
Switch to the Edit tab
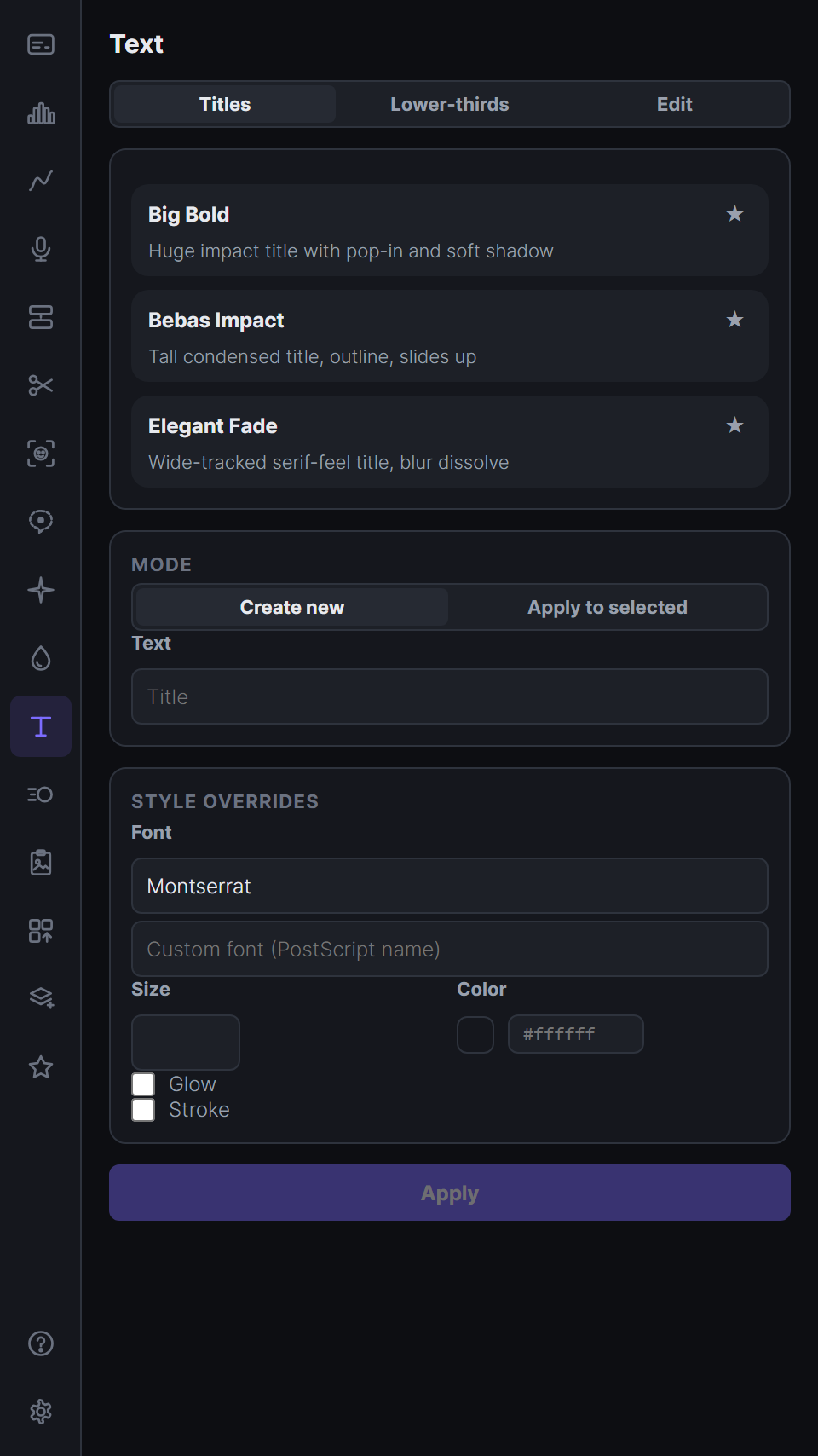tap(675, 104)
